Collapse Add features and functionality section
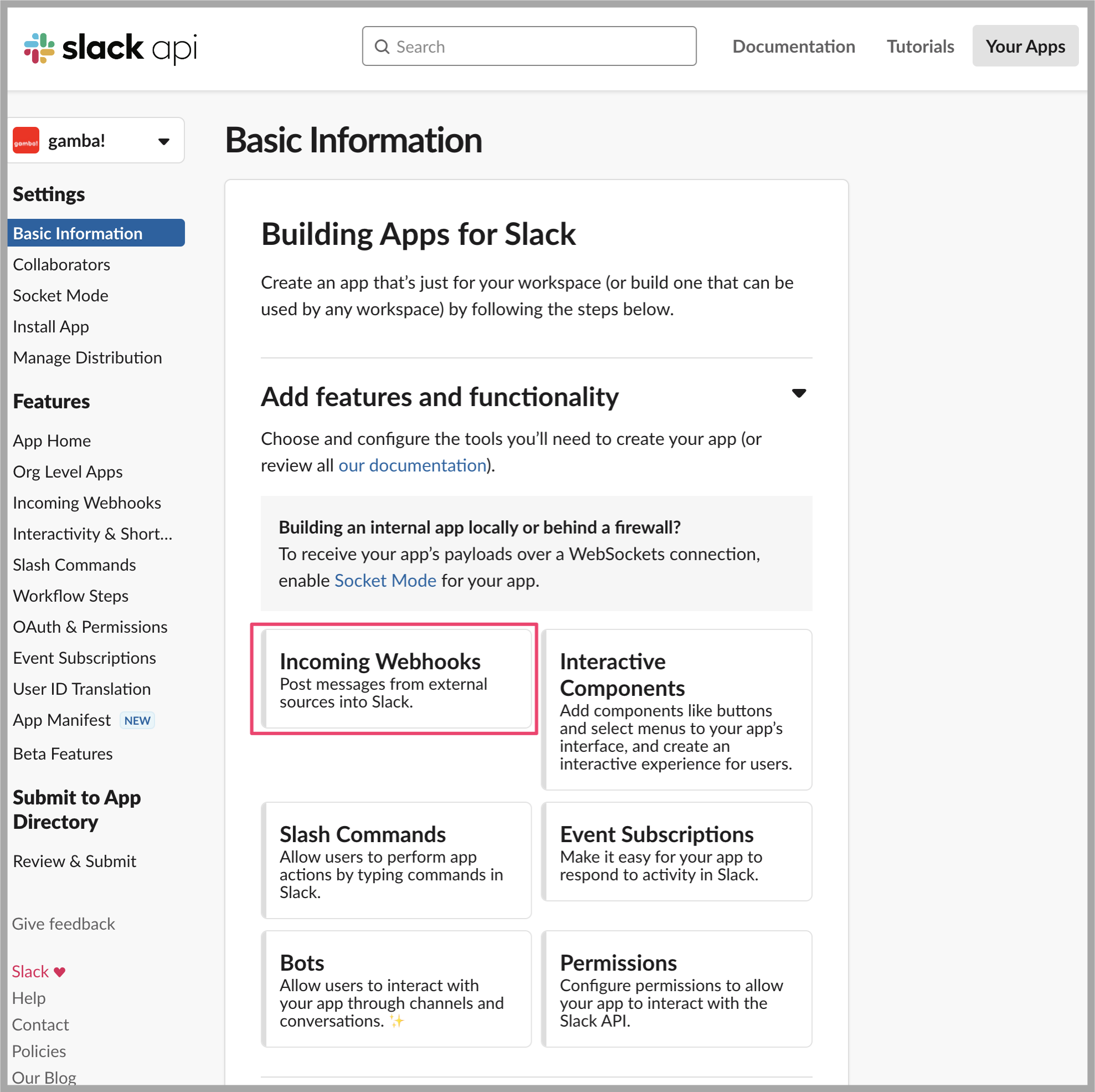The width and height of the screenshot is (1095, 1092). tap(799, 393)
